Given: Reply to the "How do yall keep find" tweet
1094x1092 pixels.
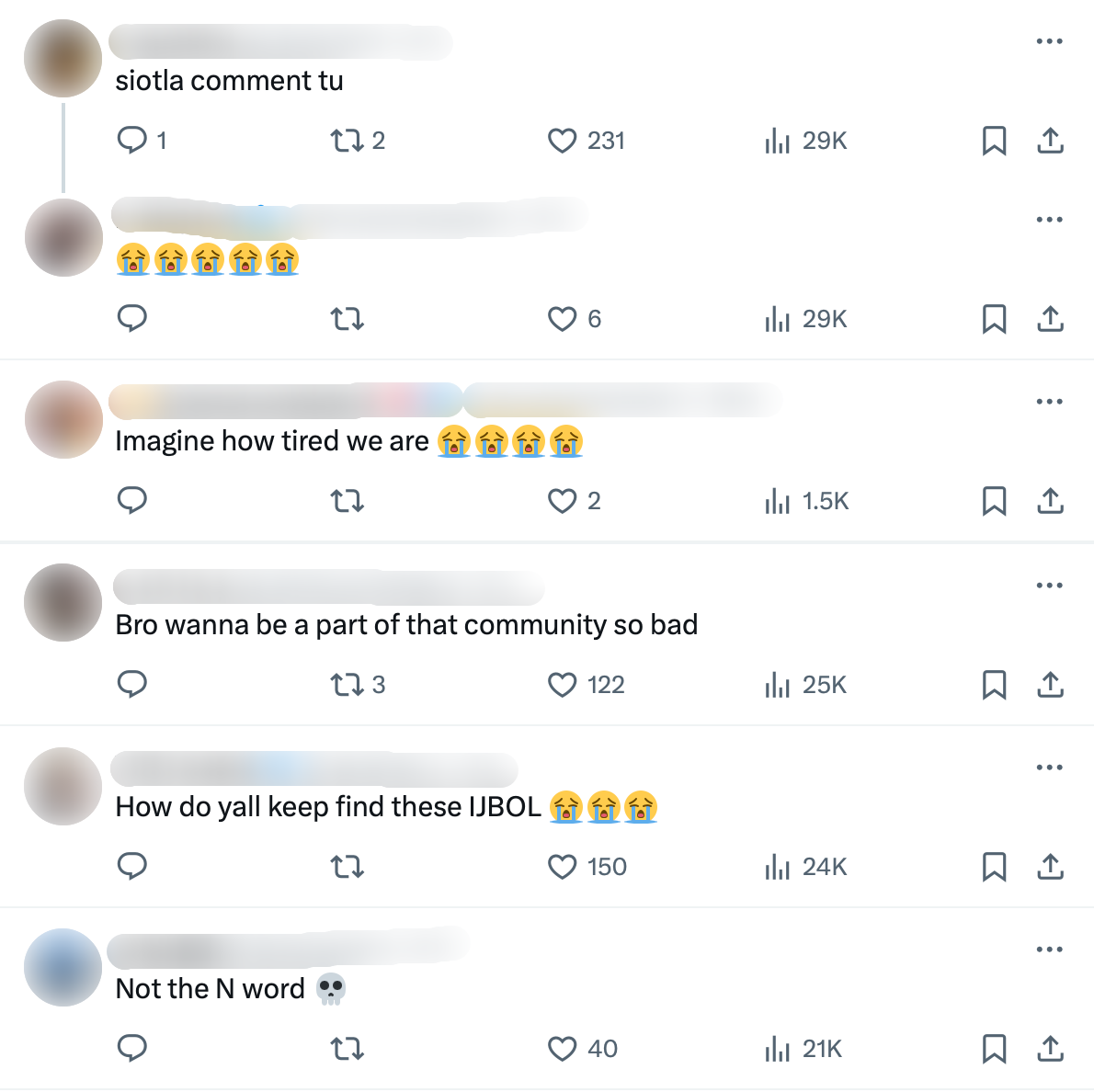Looking at the screenshot, I should [131, 866].
